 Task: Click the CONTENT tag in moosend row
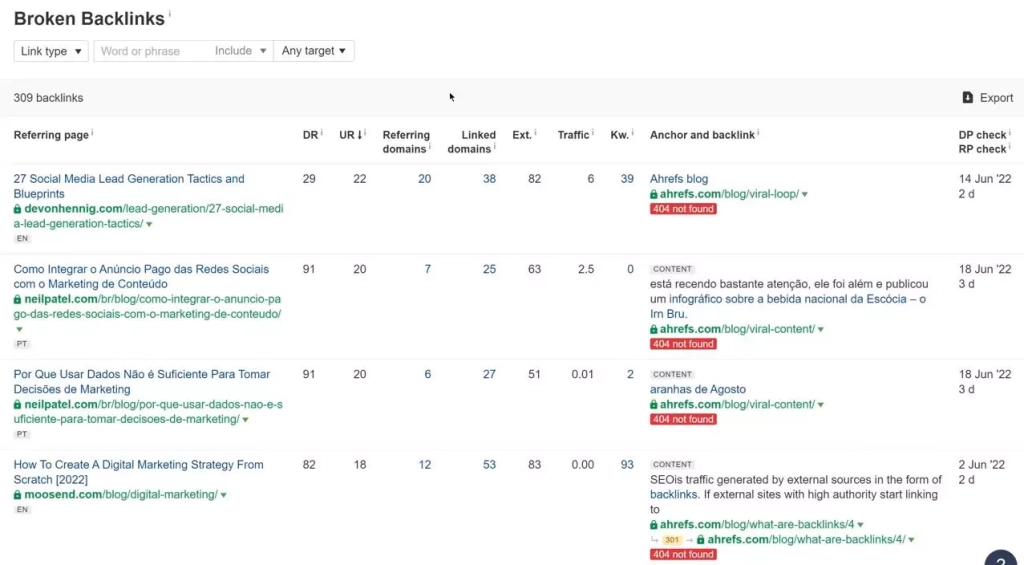tap(672, 464)
